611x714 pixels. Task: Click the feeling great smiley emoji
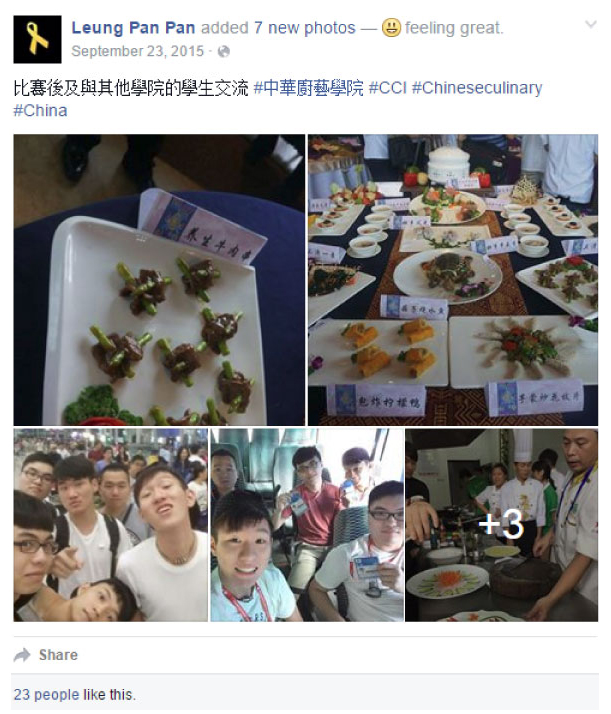[391, 28]
